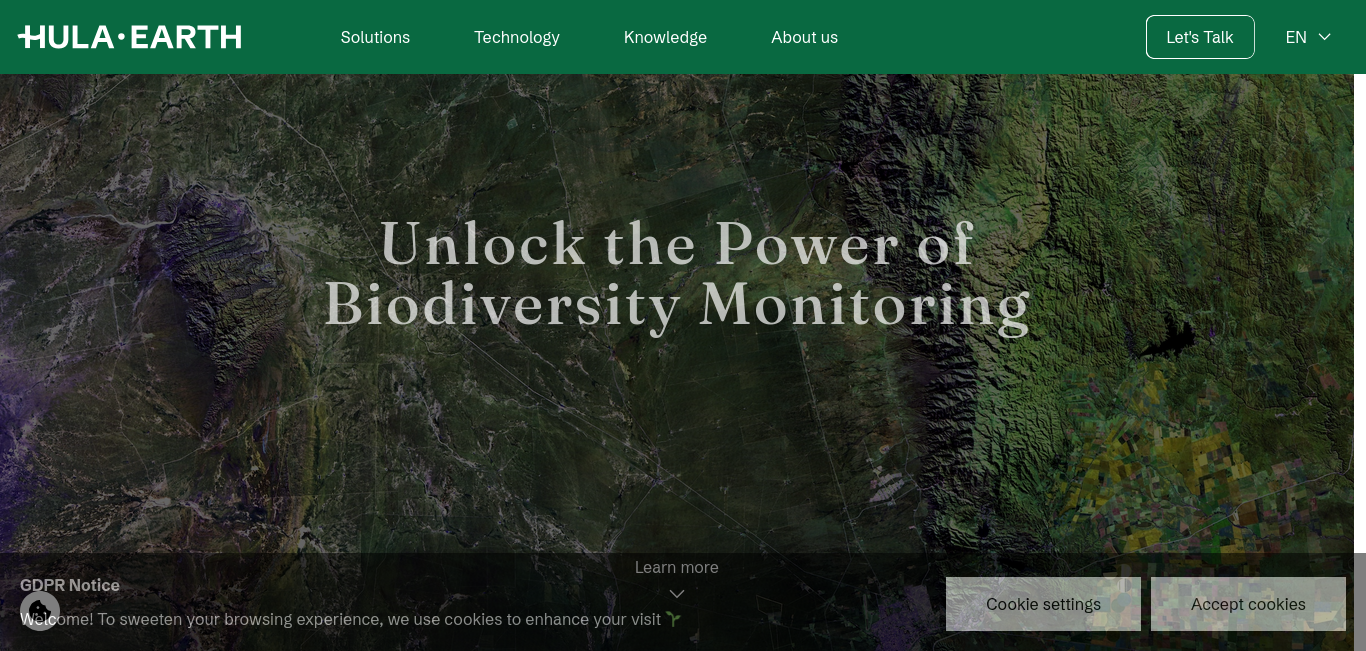Click the GDPR Notice heading
The height and width of the screenshot is (651, 1366).
[x=70, y=585]
